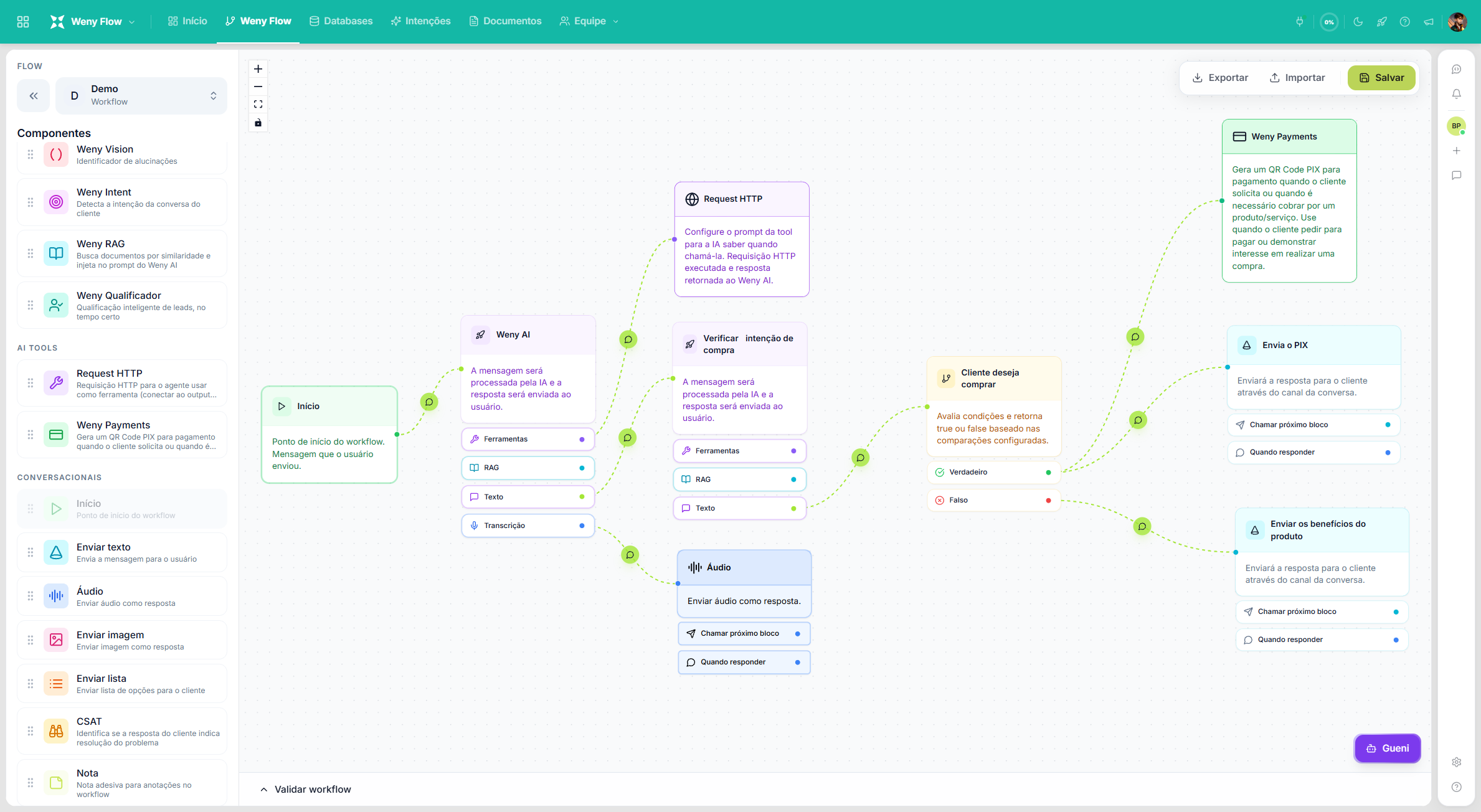Select the Enviar texto component icon
The height and width of the screenshot is (812, 1481).
click(x=56, y=552)
